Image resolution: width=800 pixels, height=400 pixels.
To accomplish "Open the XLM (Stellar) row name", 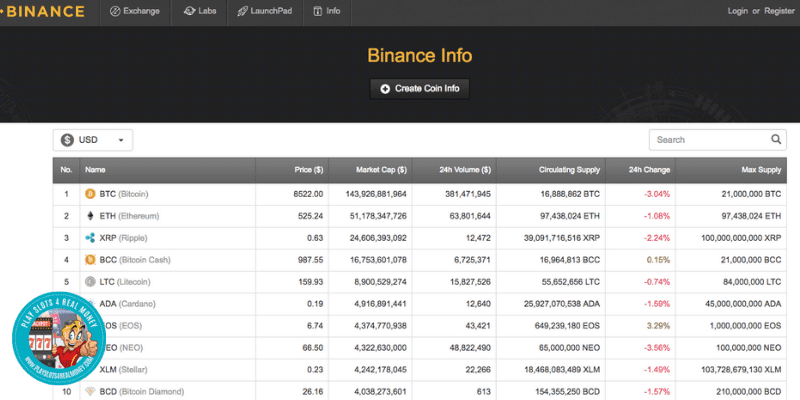I will click(123, 370).
